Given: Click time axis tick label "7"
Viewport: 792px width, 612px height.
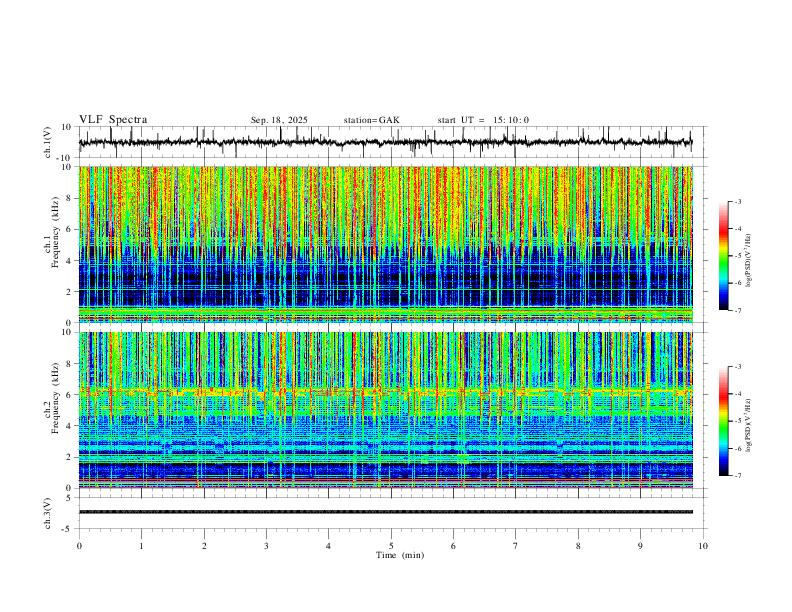Looking at the screenshot, I should (x=516, y=546).
